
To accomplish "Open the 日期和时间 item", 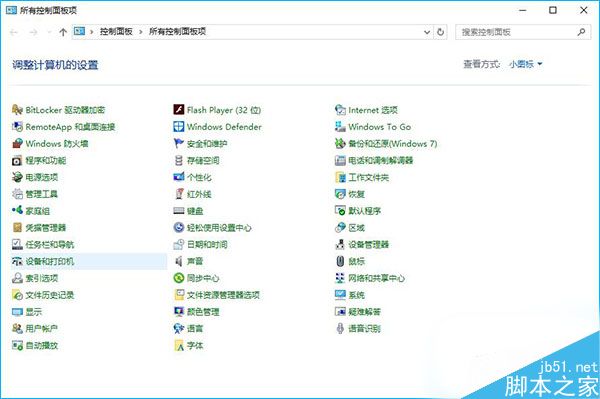I will coord(201,244).
